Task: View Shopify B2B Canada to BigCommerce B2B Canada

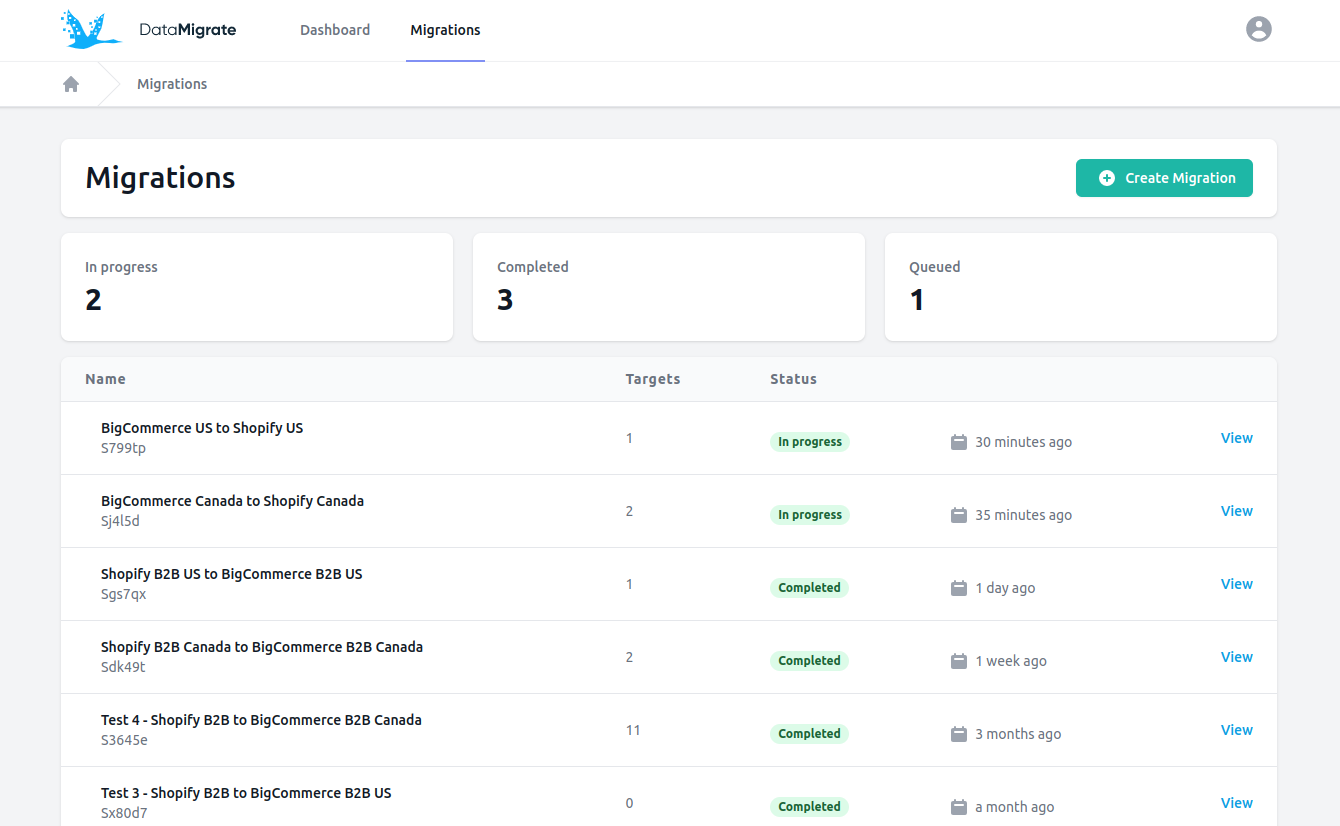Action: (x=1237, y=657)
